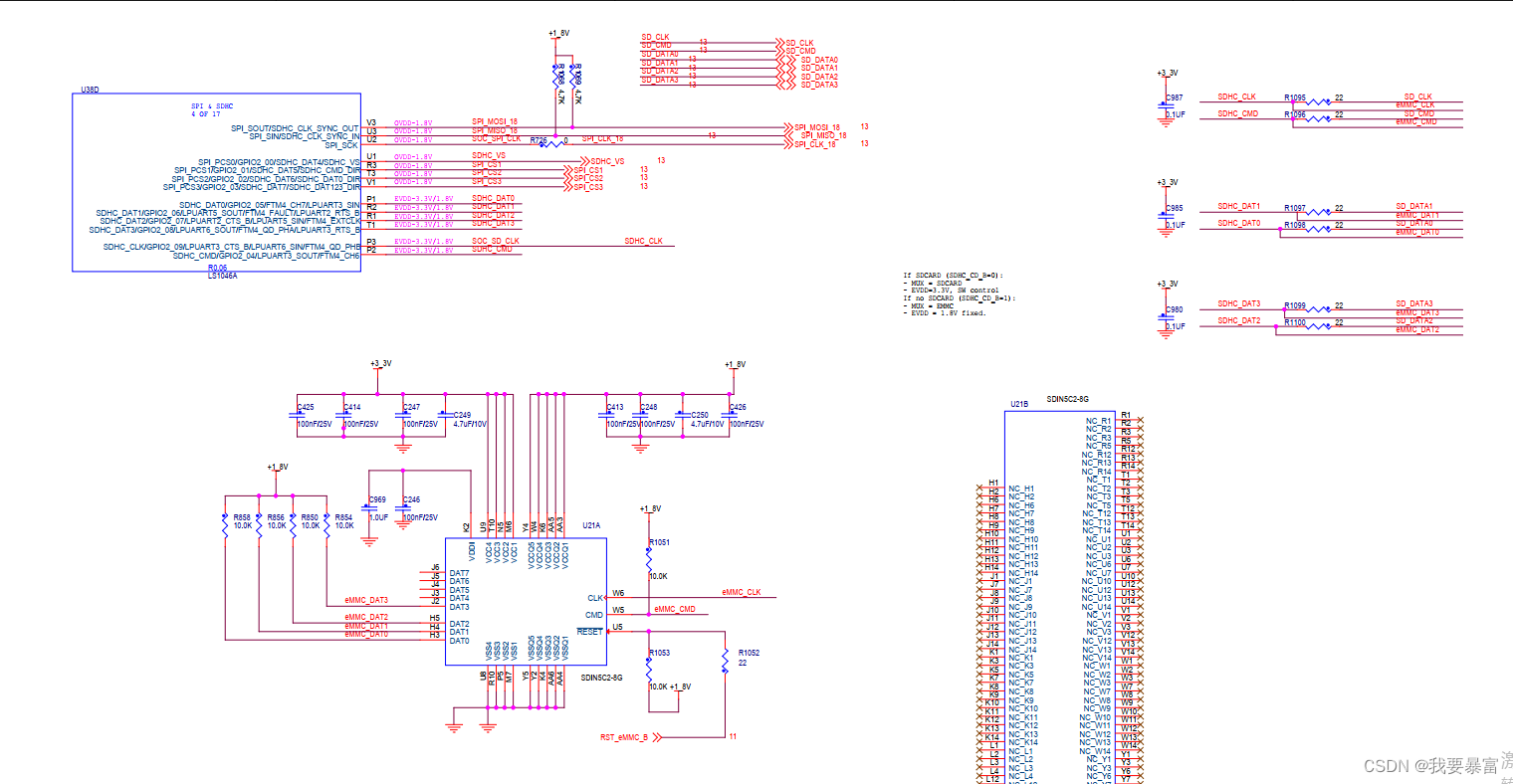The width and height of the screenshot is (1513, 784).
Task: Select the U21B component designator
Action: click(x=1019, y=404)
